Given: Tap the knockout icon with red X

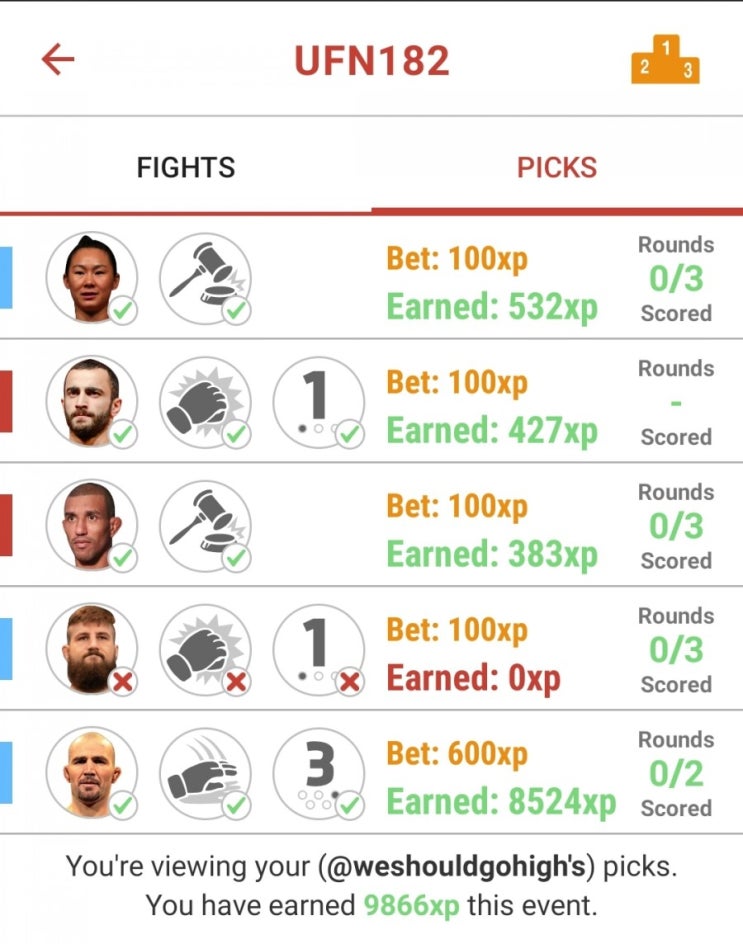Looking at the screenshot, I should pos(205,650).
